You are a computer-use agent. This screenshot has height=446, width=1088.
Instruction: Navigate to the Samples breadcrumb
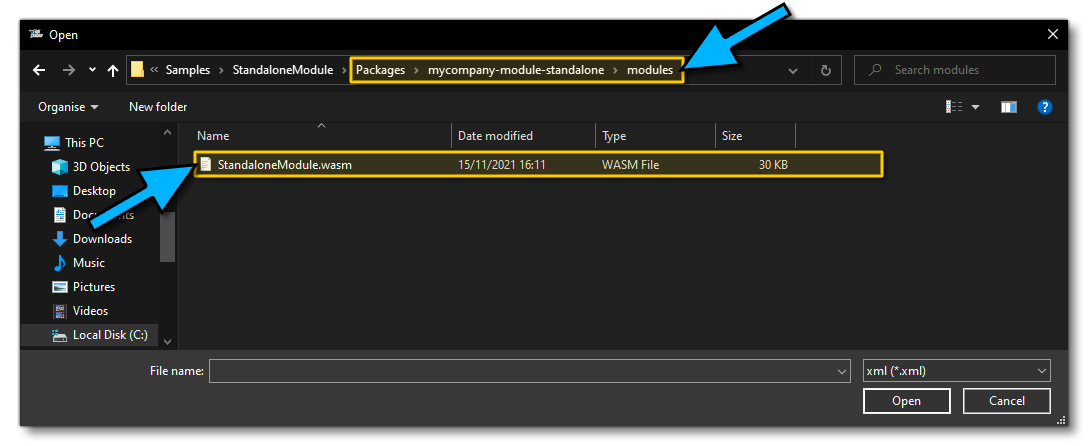pyautogui.click(x=187, y=70)
